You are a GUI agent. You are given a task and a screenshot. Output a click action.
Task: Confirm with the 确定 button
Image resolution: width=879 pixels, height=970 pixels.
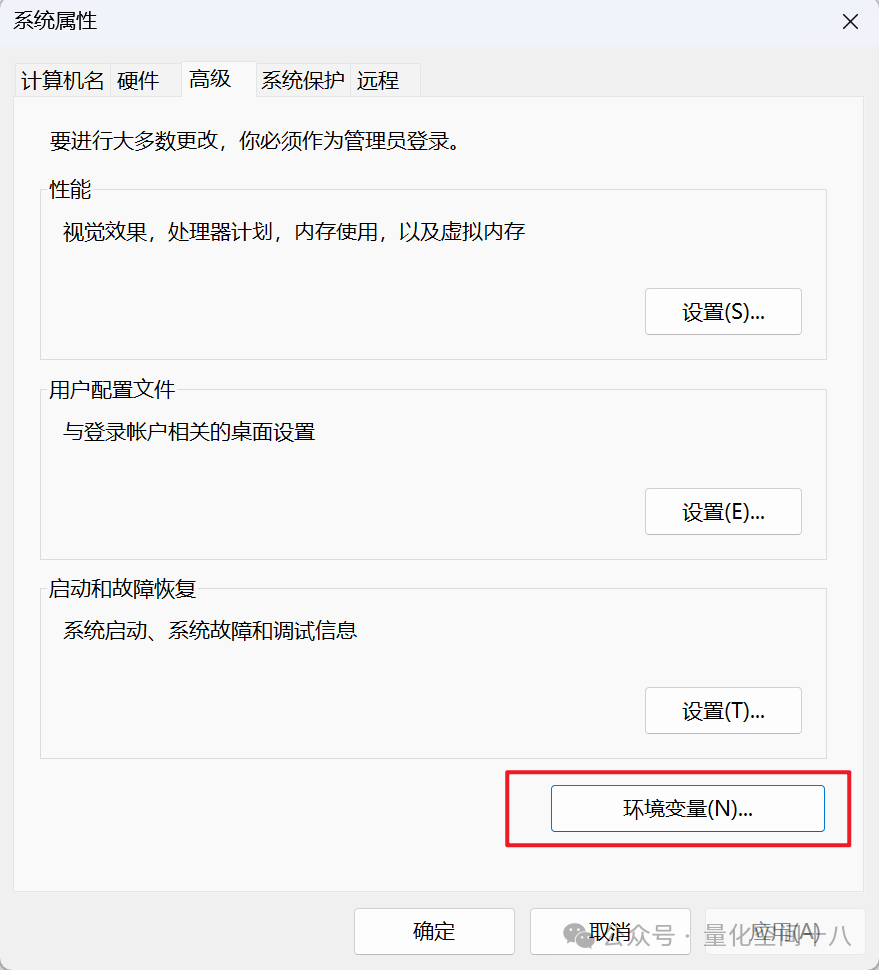coord(434,931)
